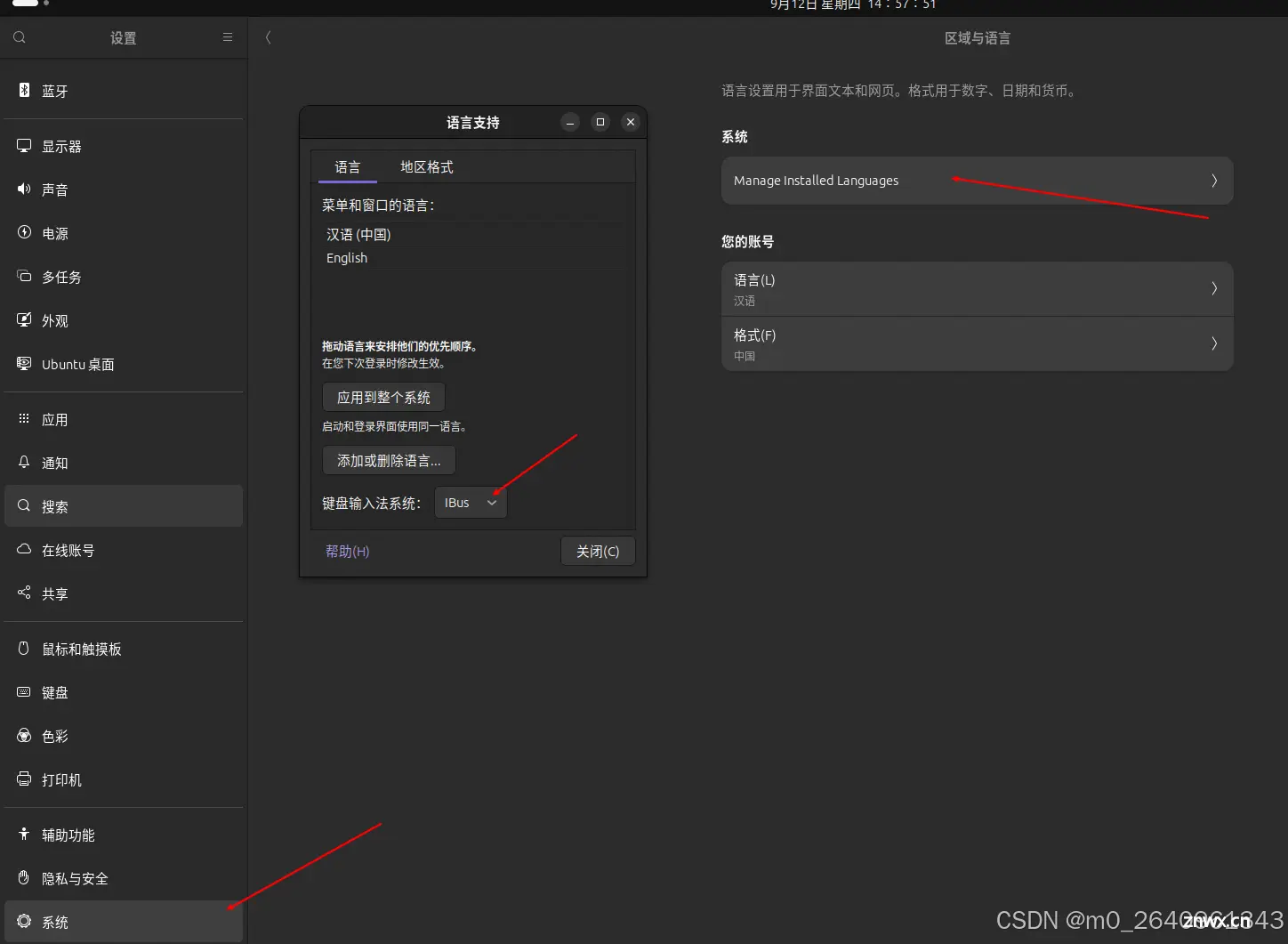Click the Printers icon in sidebar
Viewport: 1288px width, 944px height.
tap(24, 779)
